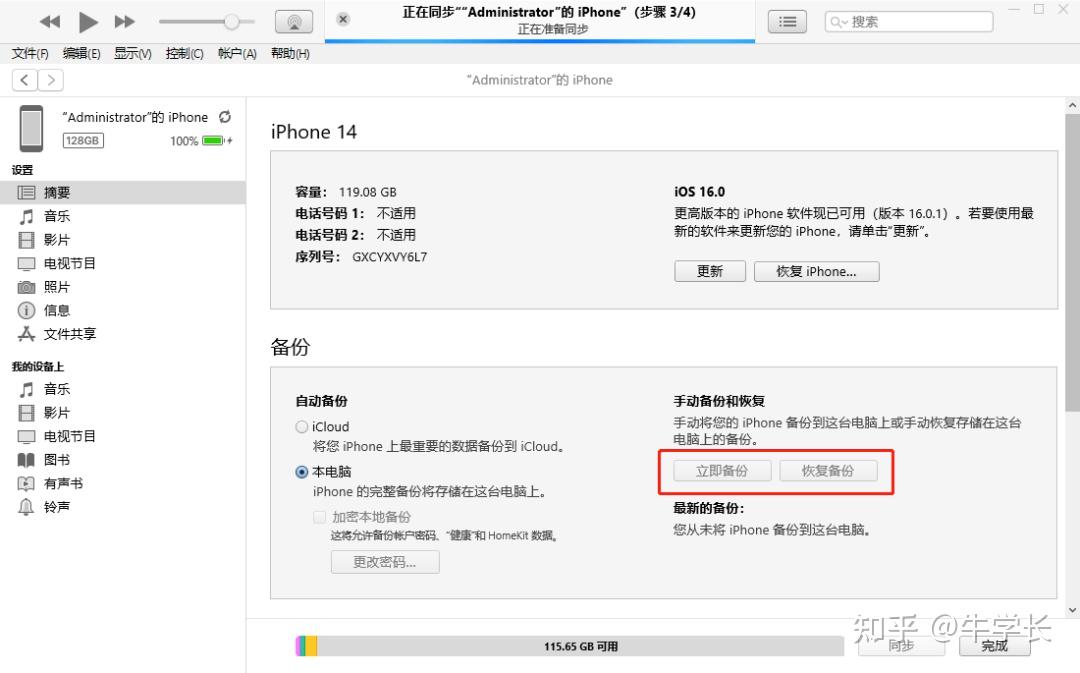Image resolution: width=1080 pixels, height=673 pixels.
Task: Click the vertical scrollbar down arrow
Action: click(x=1072, y=610)
